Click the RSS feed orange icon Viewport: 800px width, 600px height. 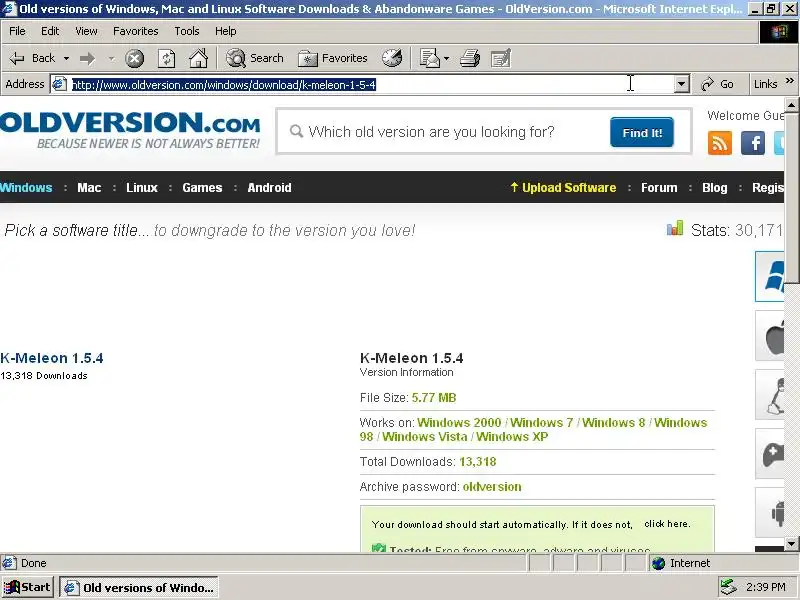pyautogui.click(x=720, y=143)
